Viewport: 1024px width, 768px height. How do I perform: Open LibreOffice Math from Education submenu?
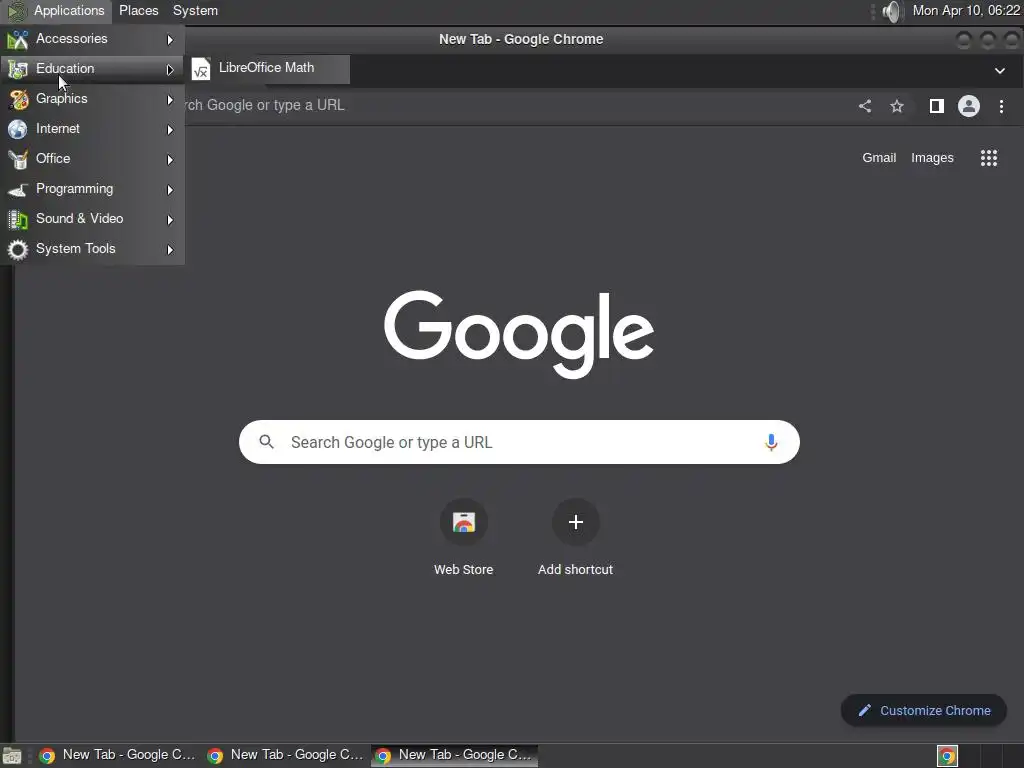coord(268,69)
